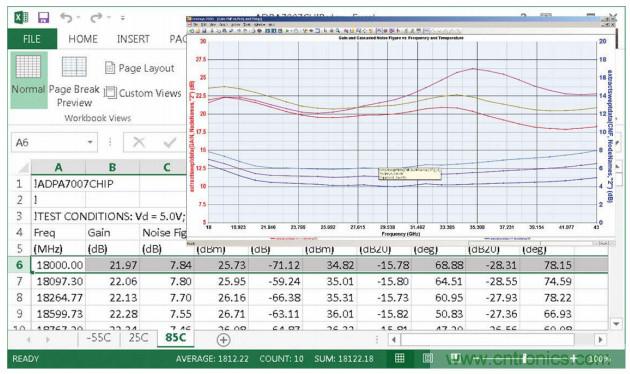Viewport: 630px width, 374px height.
Task: Switch to the -55C sheet tab
Action: click(98, 337)
